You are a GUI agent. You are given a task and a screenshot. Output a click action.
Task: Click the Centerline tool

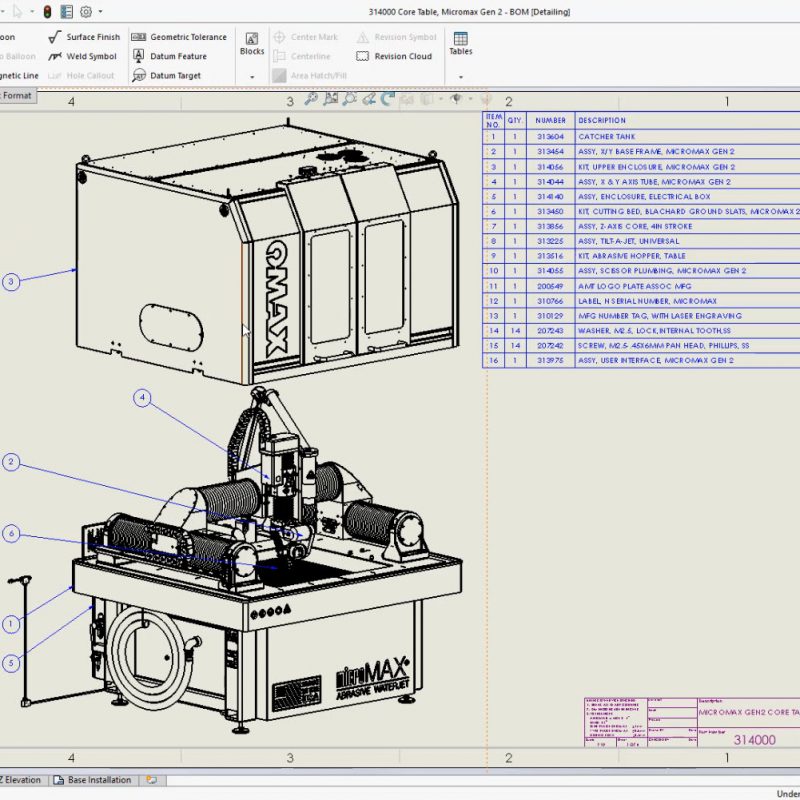click(x=302, y=56)
